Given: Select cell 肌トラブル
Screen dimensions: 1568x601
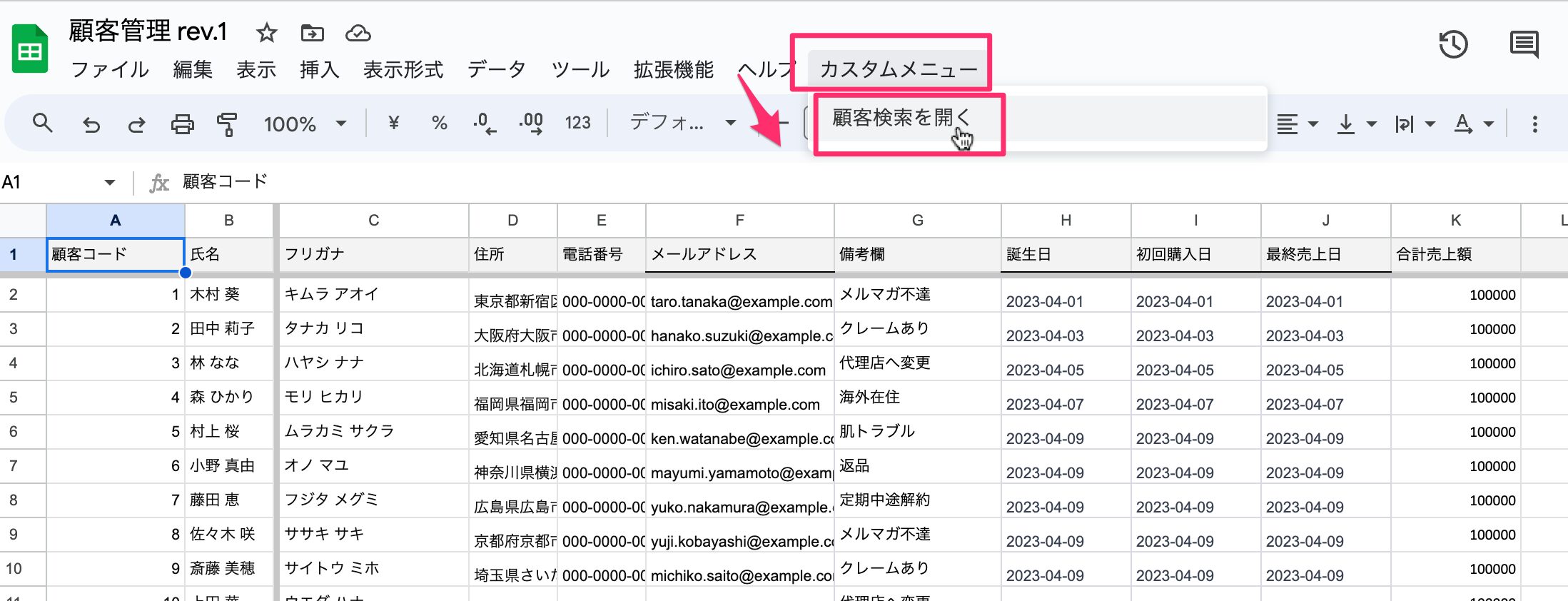Looking at the screenshot, I should click(x=918, y=432).
